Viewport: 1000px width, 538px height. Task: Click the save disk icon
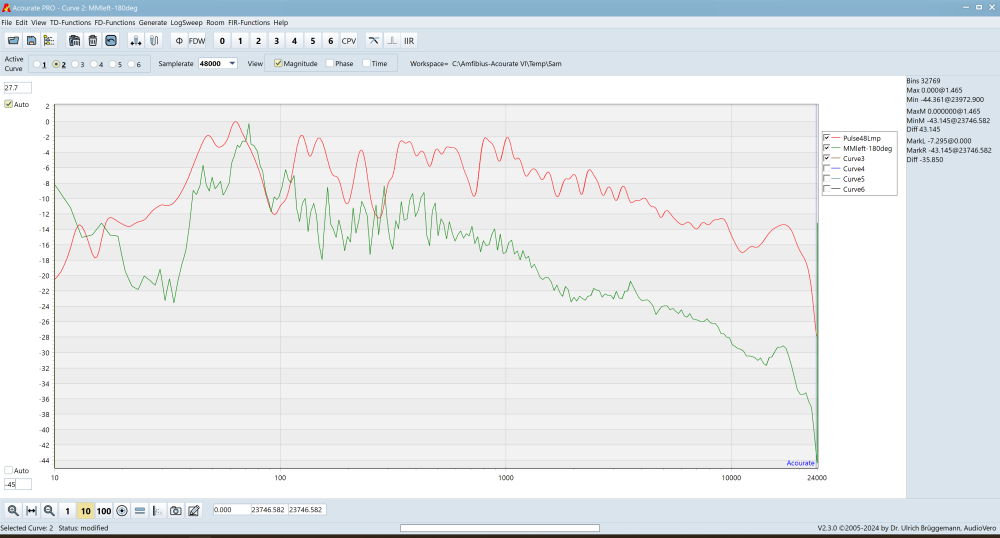[x=31, y=41]
